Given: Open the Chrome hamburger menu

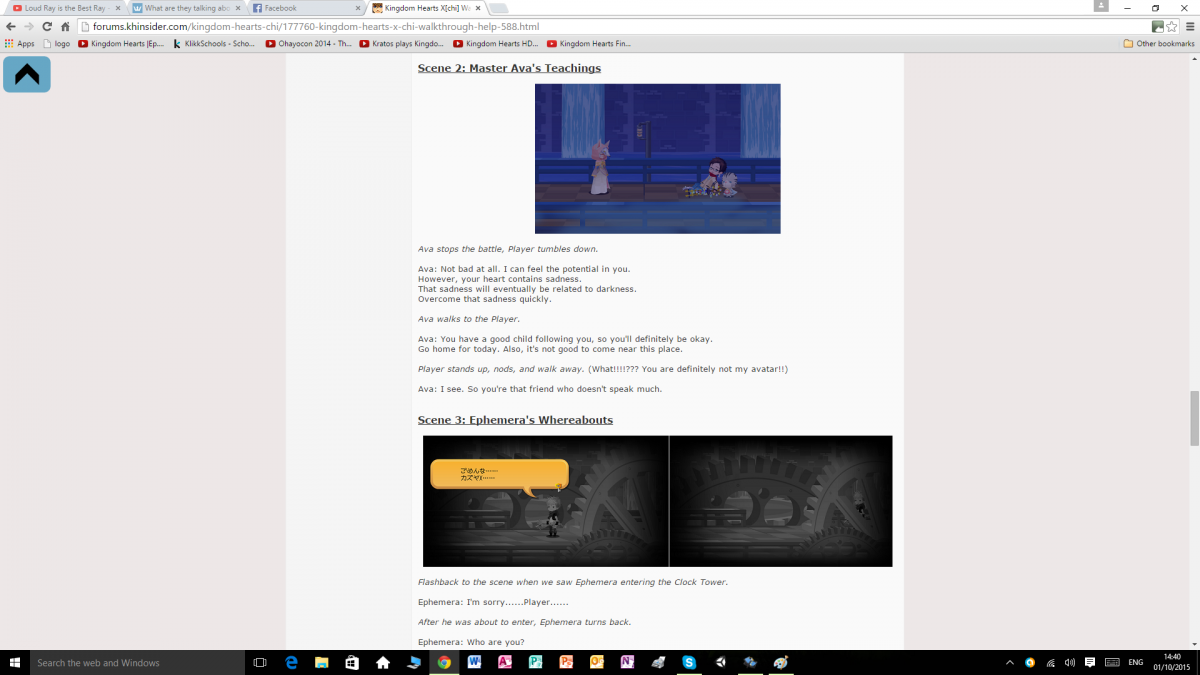Looking at the screenshot, I should pyautogui.click(x=1188, y=27).
